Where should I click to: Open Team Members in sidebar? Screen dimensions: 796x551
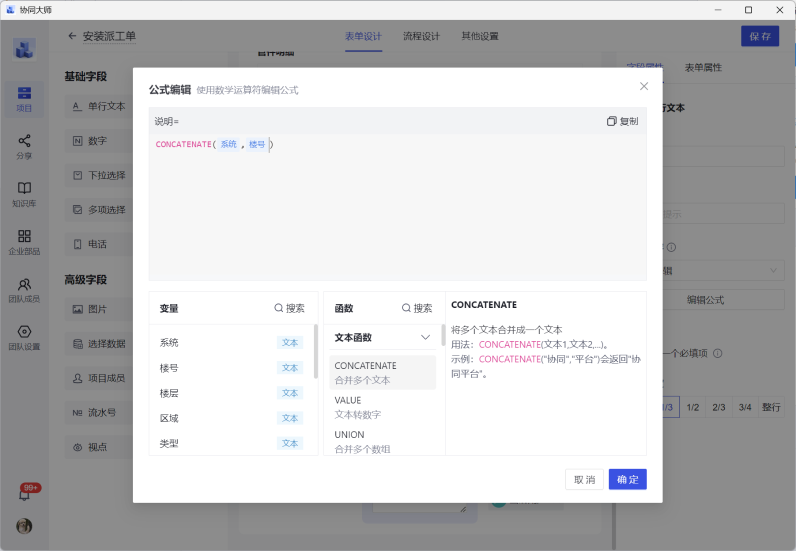[x=24, y=290]
